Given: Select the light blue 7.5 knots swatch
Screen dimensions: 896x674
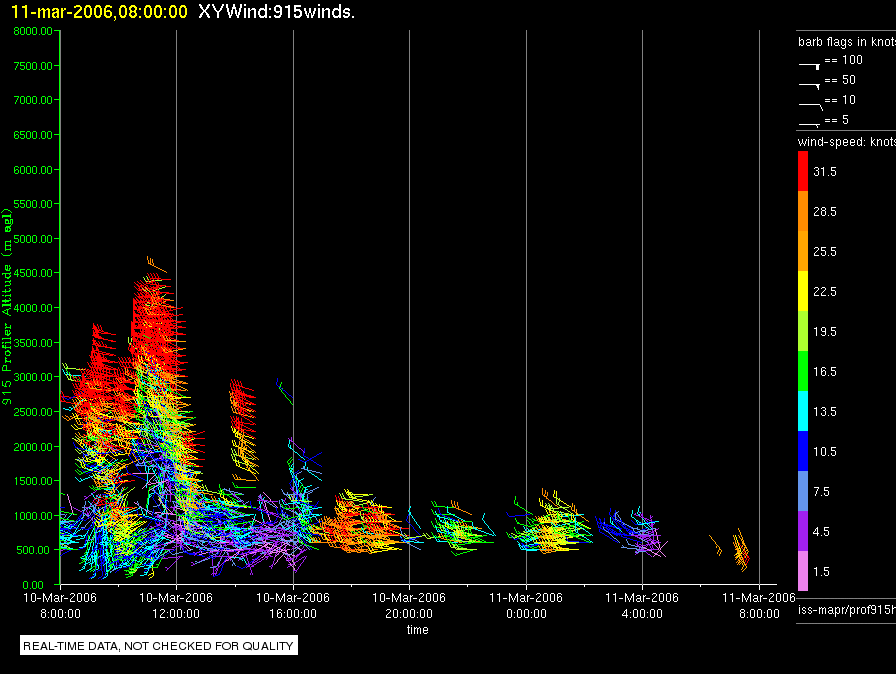Looking at the screenshot, I should pos(803,491).
